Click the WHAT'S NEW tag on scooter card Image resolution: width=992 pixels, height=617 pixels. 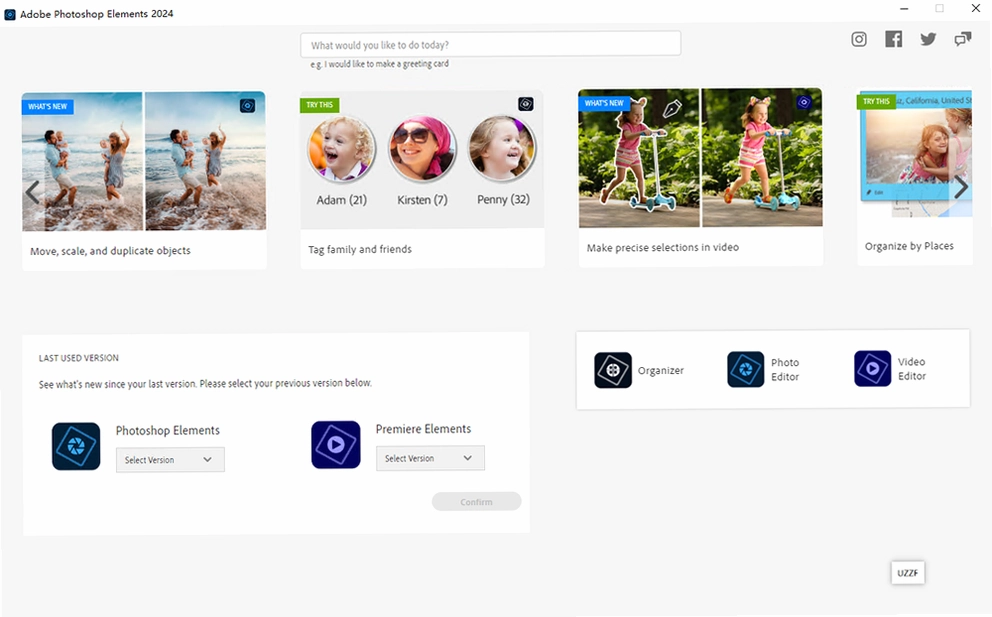click(604, 103)
